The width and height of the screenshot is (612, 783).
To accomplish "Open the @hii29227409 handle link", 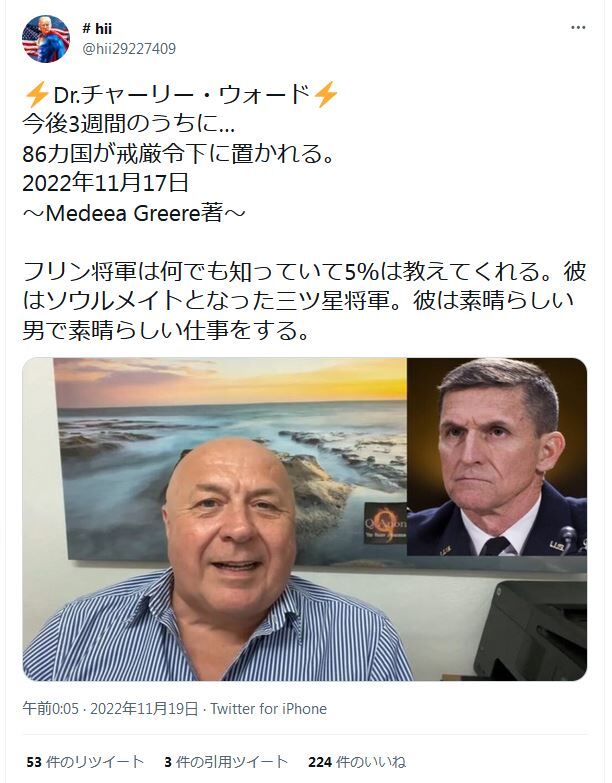I will click(x=129, y=49).
